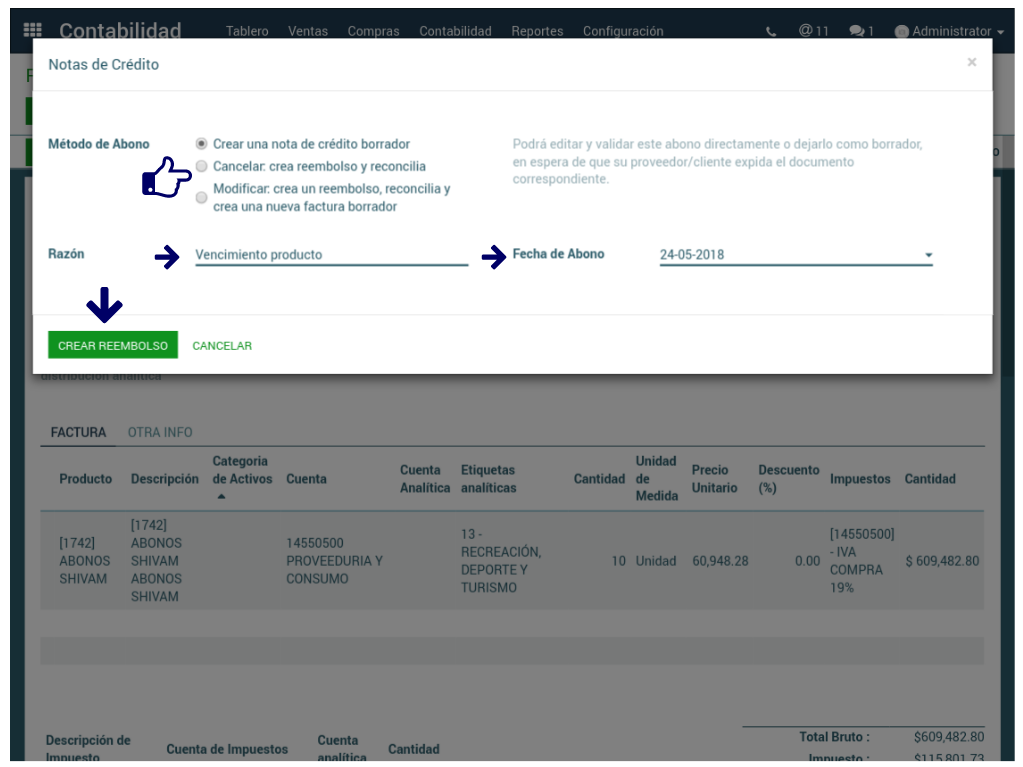Screen dimensions: 1023x767
Task: Click the Razón text input field
Action: [331, 255]
